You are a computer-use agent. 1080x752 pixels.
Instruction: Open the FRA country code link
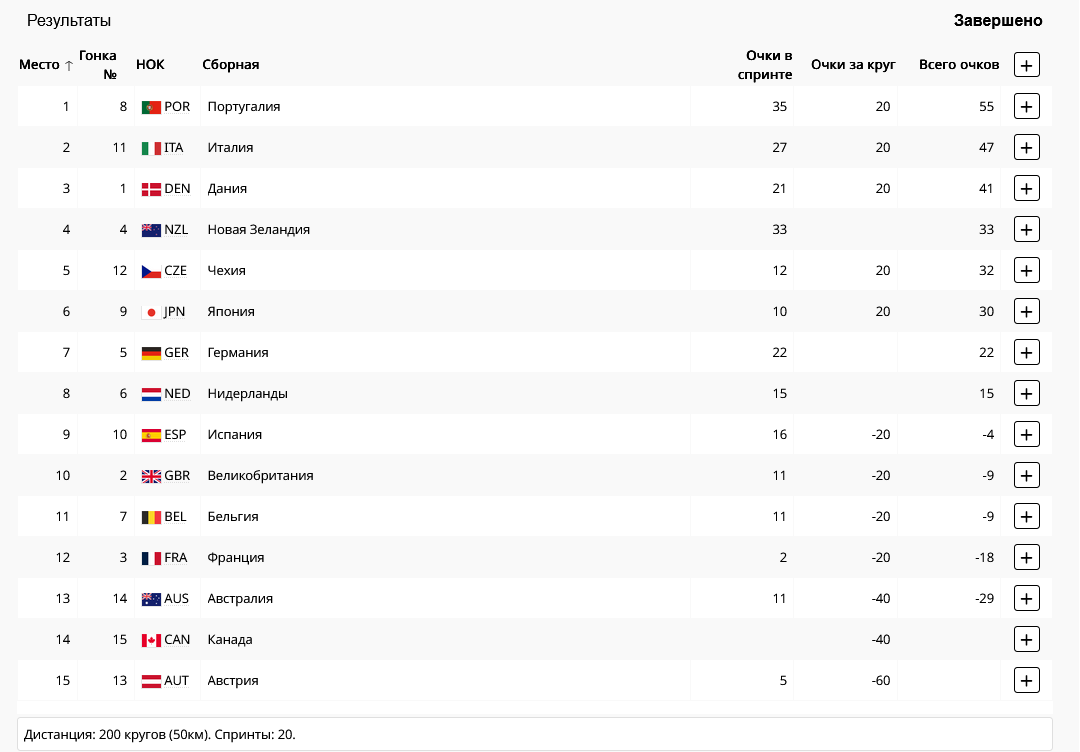tap(176, 557)
